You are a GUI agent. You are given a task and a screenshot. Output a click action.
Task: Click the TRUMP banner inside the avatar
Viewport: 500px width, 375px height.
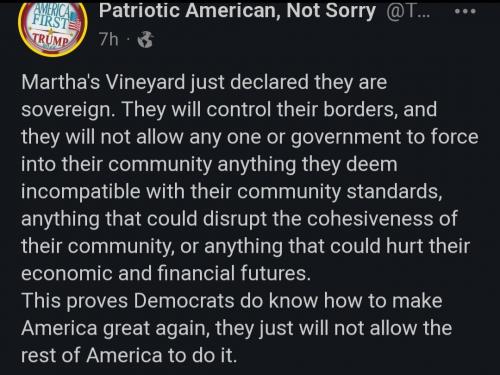click(x=52, y=40)
